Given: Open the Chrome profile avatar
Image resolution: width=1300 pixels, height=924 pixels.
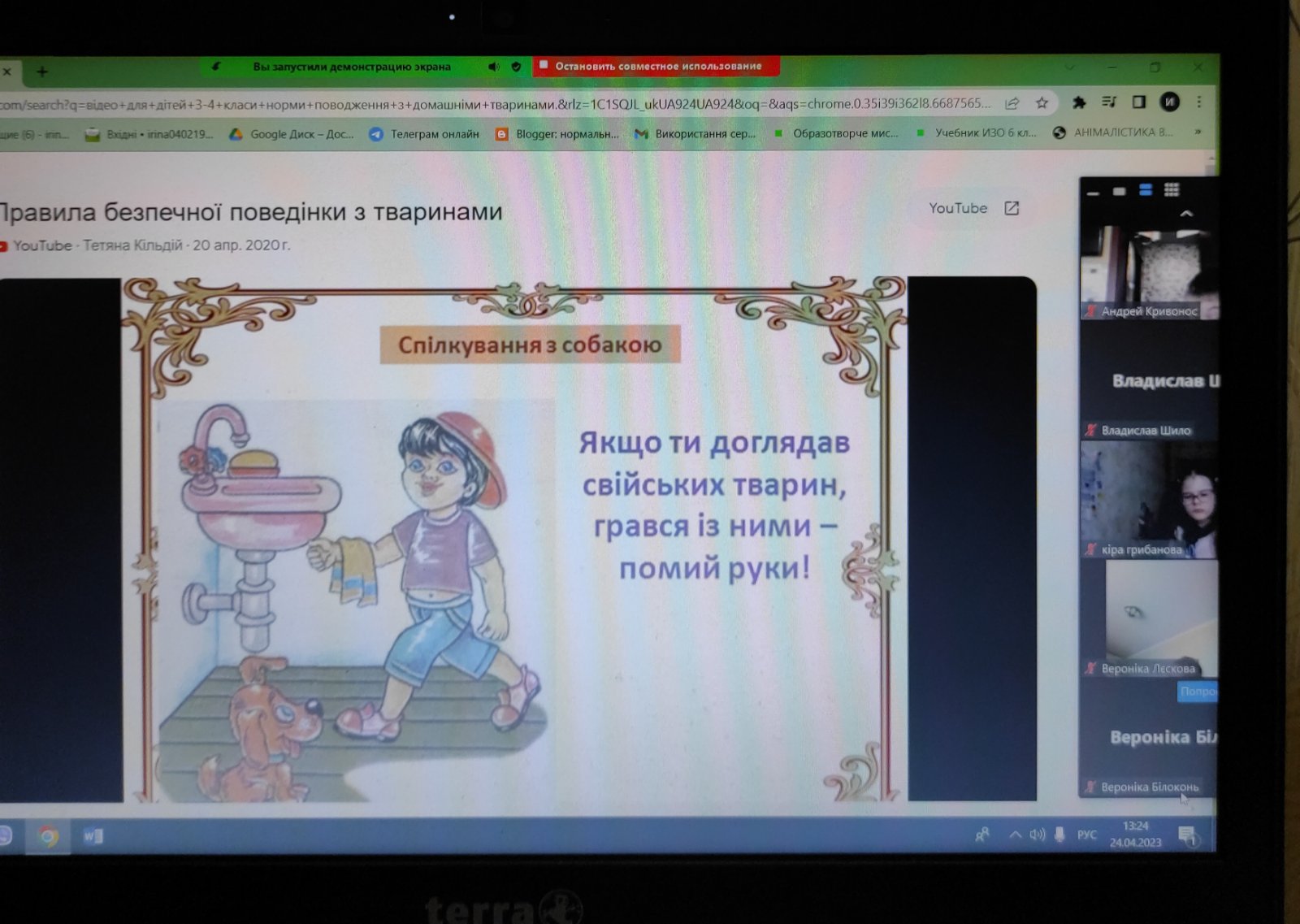Looking at the screenshot, I should pyautogui.click(x=1169, y=102).
